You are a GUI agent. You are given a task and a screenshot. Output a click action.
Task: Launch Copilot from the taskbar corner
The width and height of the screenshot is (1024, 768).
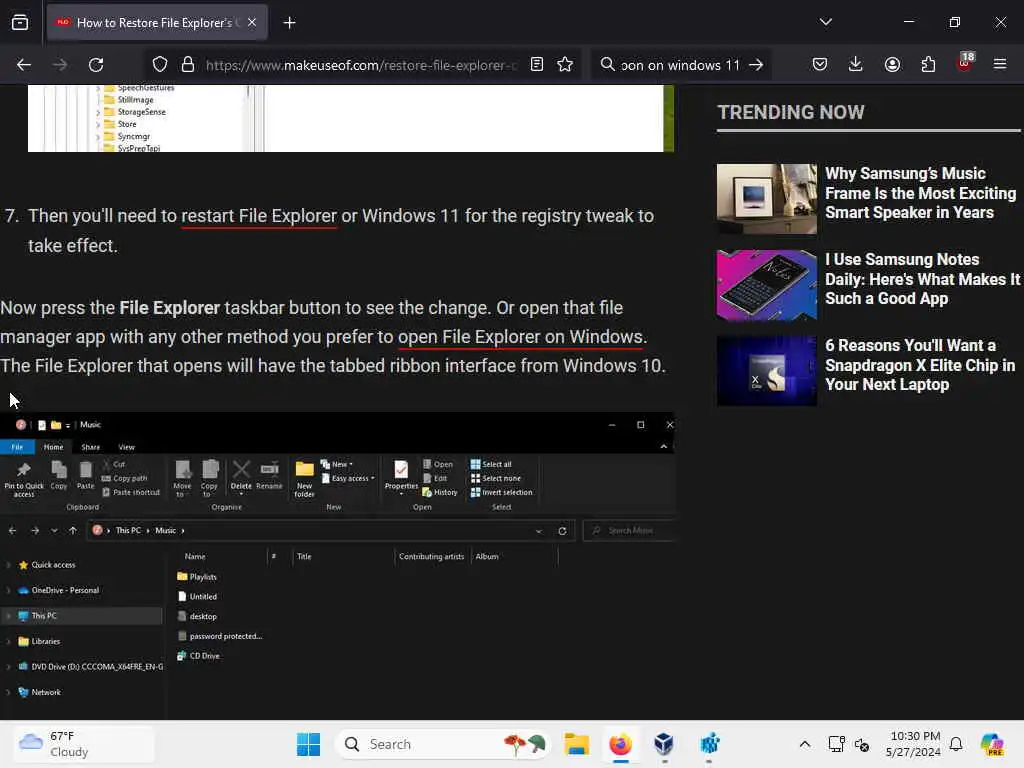(x=992, y=744)
